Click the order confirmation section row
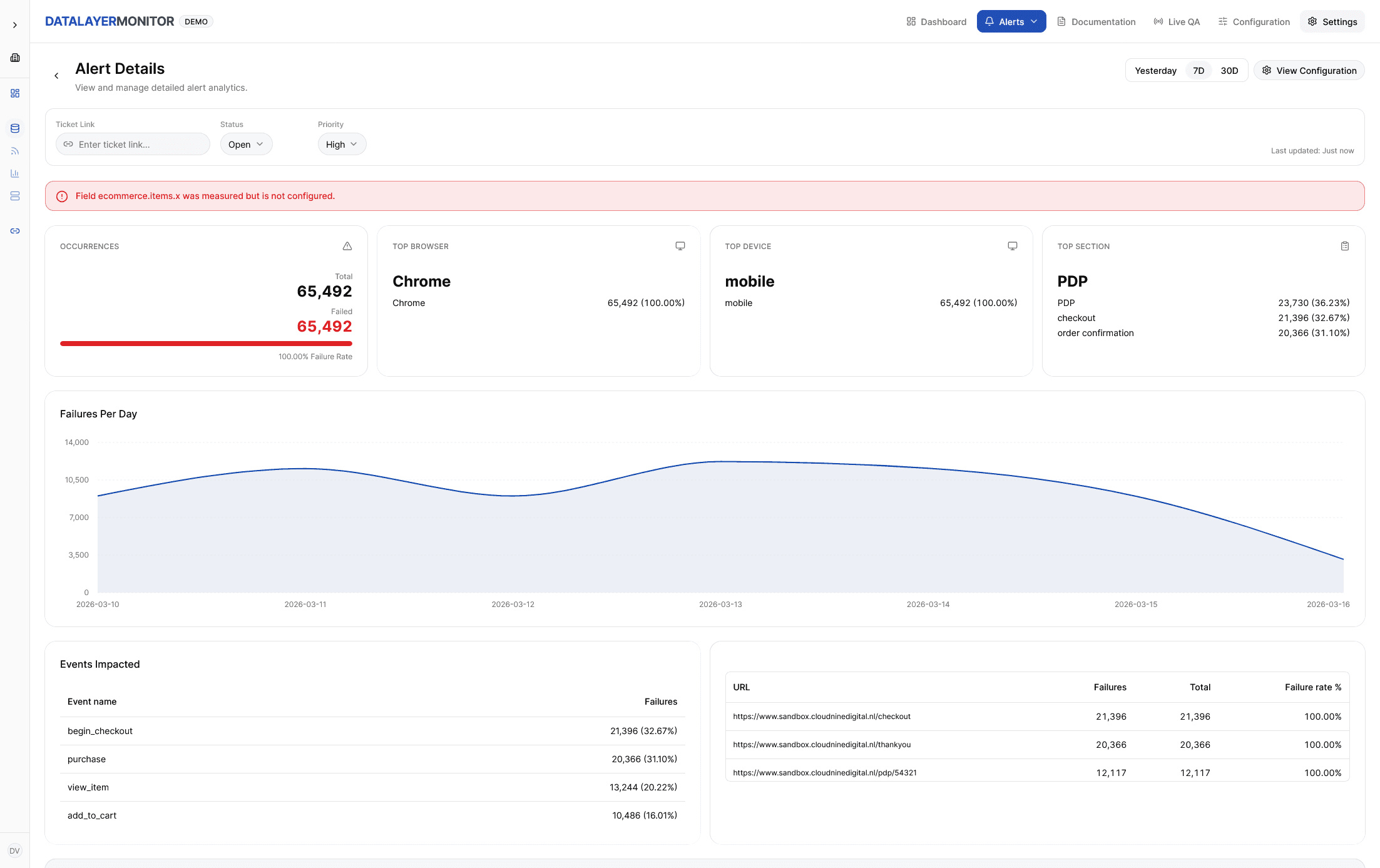This screenshot has width=1380, height=868. pos(1203,333)
